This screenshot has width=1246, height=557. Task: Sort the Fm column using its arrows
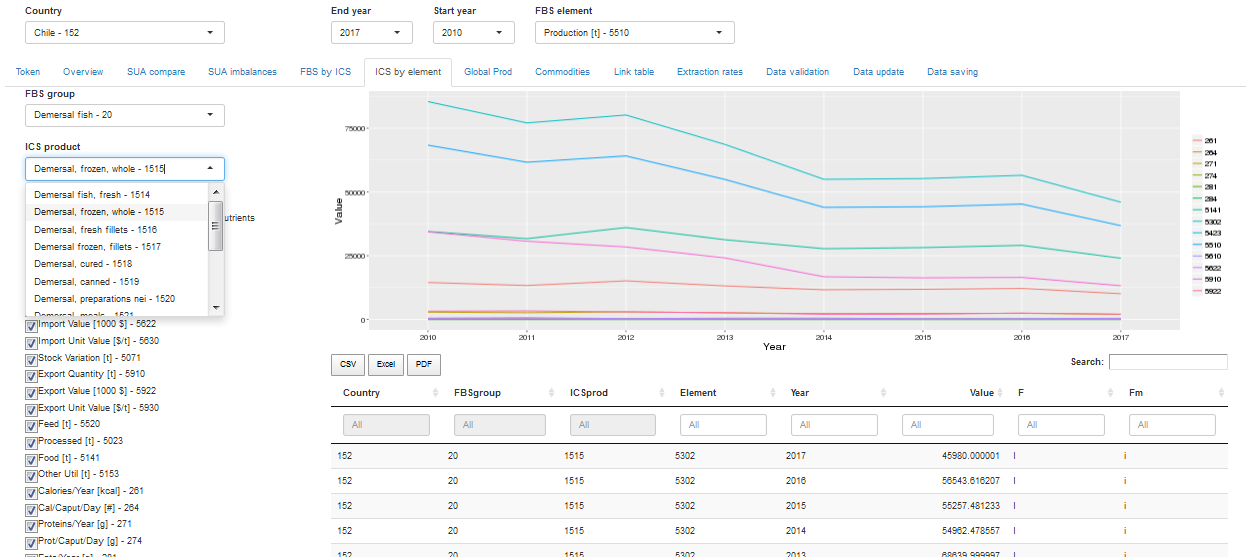click(1221, 393)
